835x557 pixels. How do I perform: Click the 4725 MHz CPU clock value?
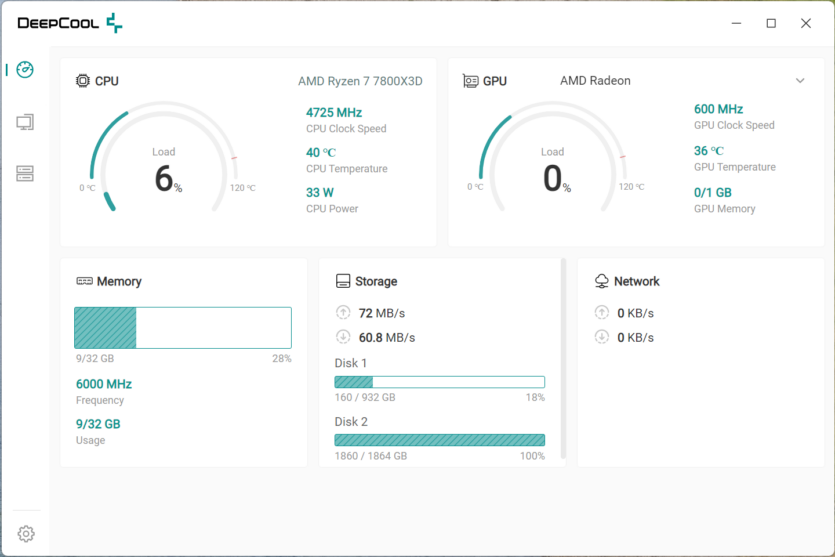334,112
